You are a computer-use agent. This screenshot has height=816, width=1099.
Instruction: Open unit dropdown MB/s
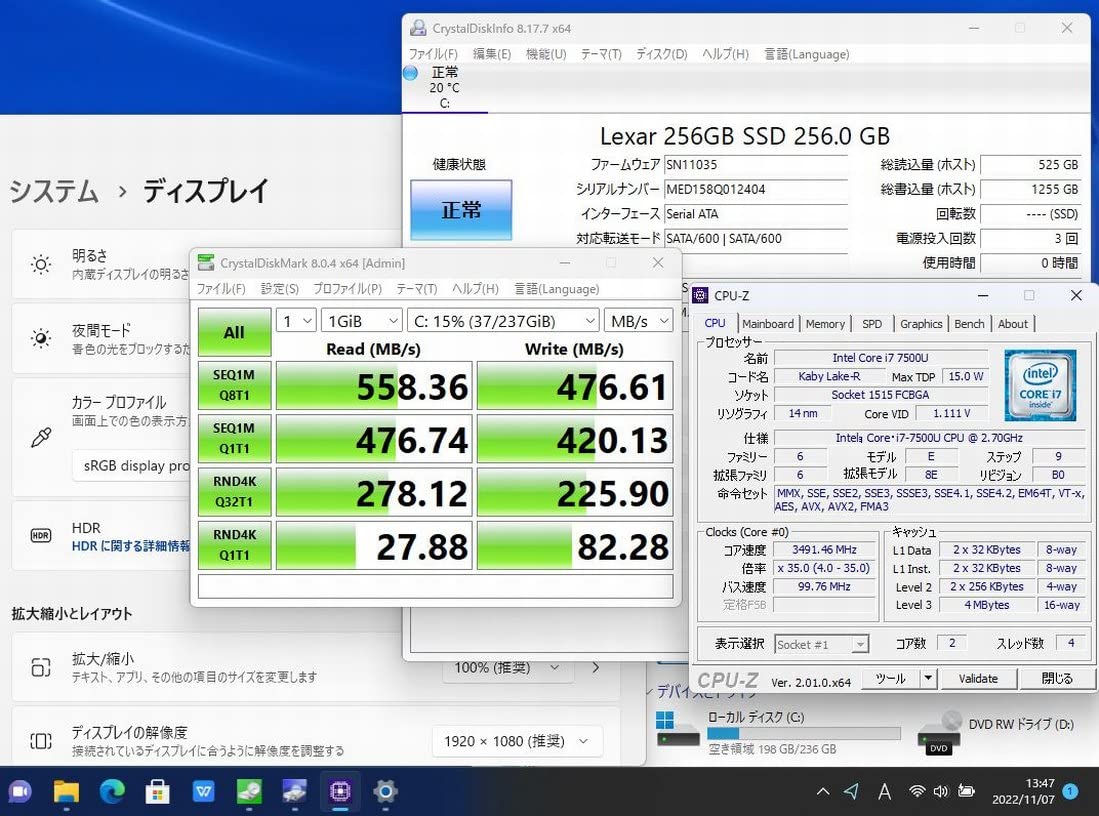pos(639,321)
